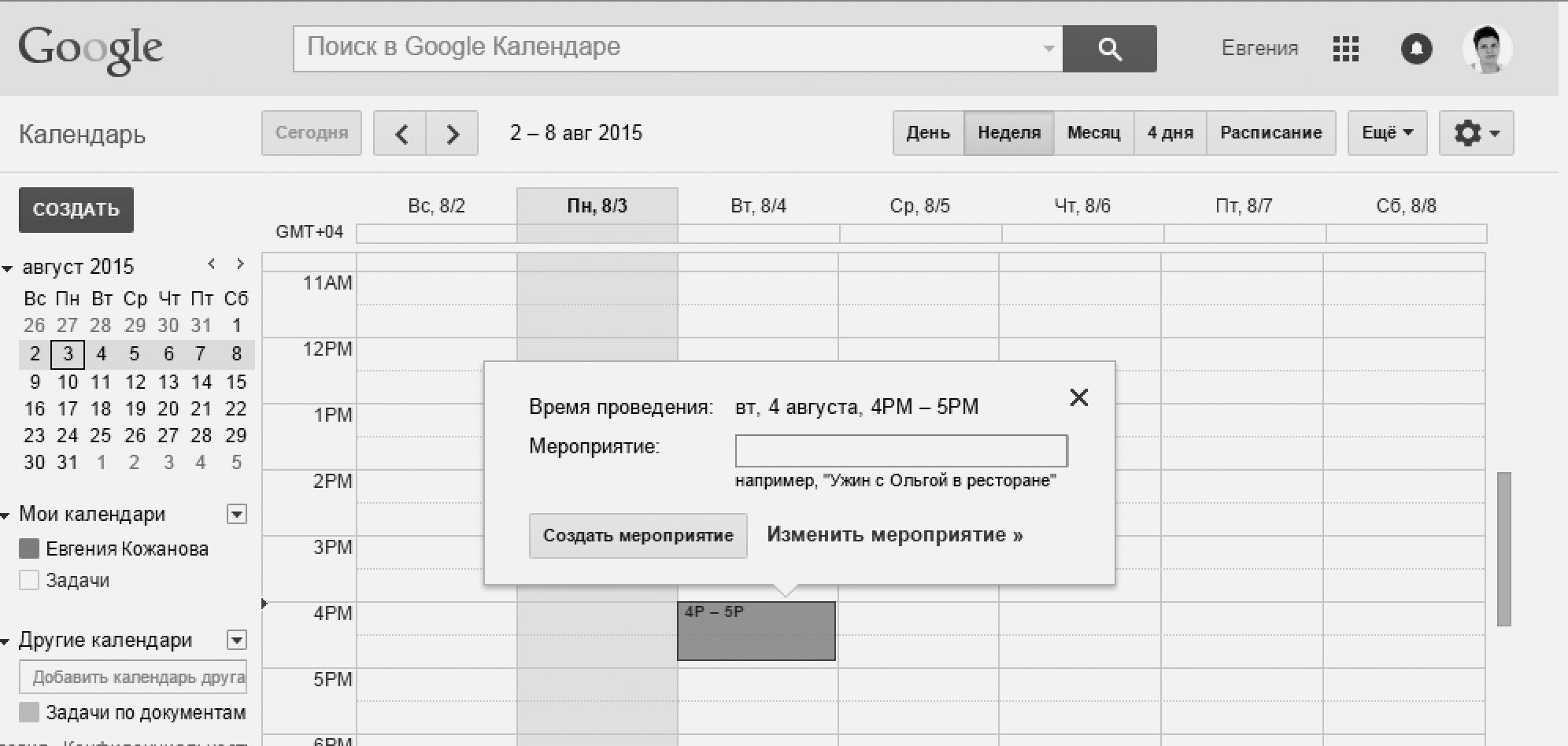Click the Задачи по документам label

tap(146, 713)
